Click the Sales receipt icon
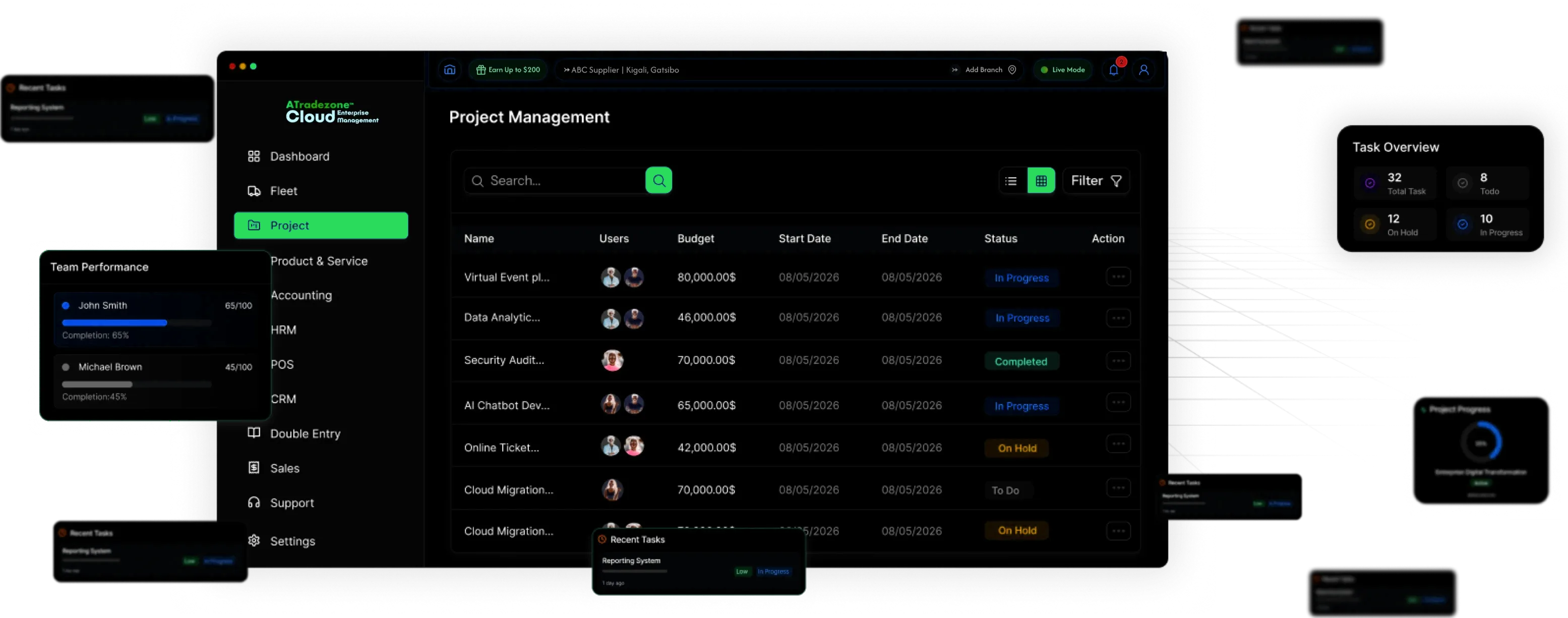The height and width of the screenshot is (618, 1568). 254,468
